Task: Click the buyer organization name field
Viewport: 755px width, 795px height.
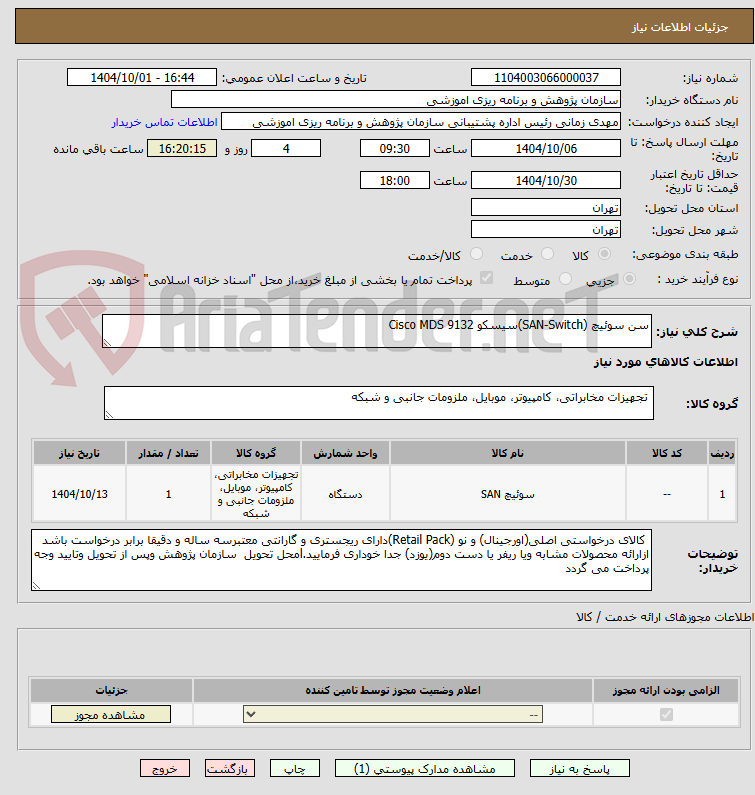Action: tap(396, 99)
